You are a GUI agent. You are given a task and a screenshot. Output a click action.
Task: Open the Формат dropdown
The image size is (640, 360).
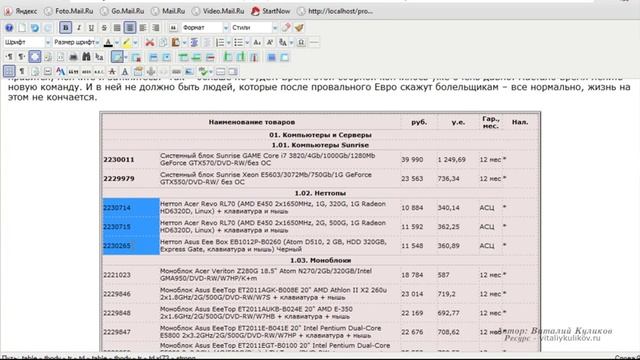click(x=205, y=28)
